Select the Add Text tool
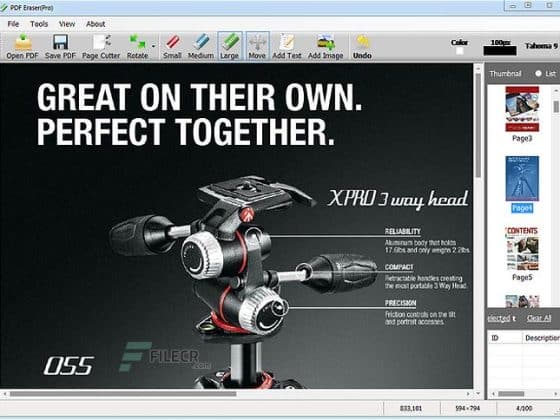This screenshot has height=420, width=560. 287,46
